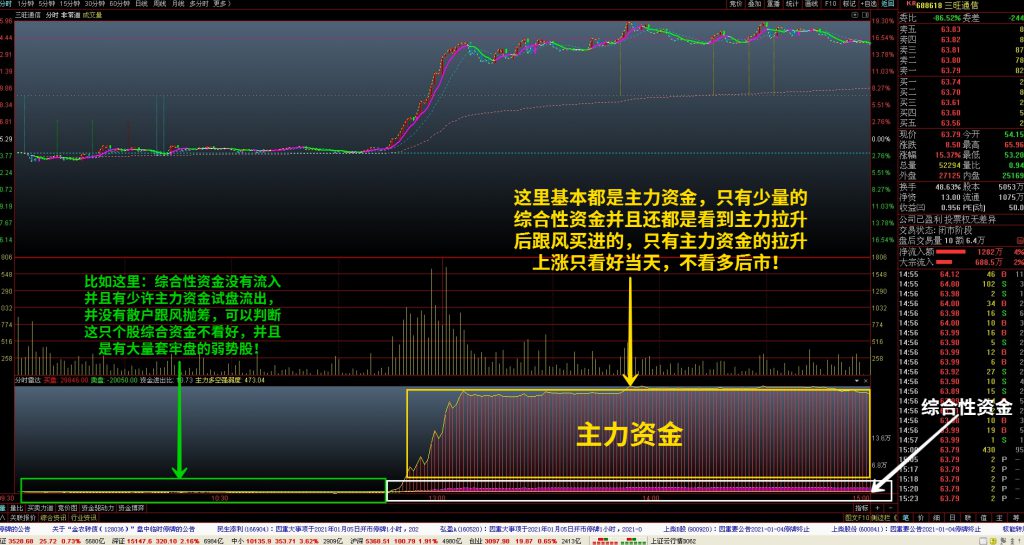This screenshot has width=1024, height=545.
Task: Open the 指标 indicator dropdown
Action: (x=862, y=507)
